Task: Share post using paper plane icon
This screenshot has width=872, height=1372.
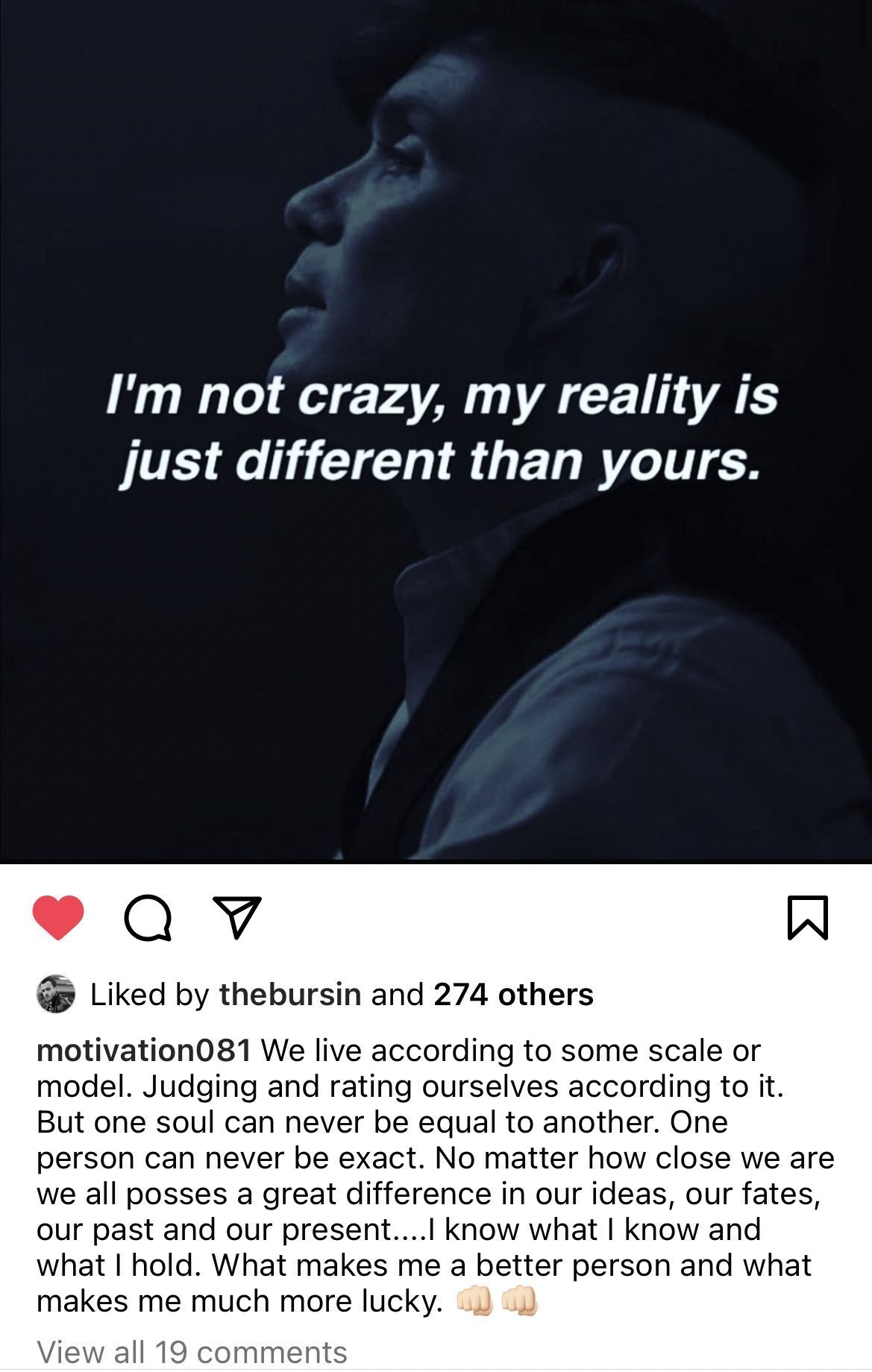Action: pos(237,917)
